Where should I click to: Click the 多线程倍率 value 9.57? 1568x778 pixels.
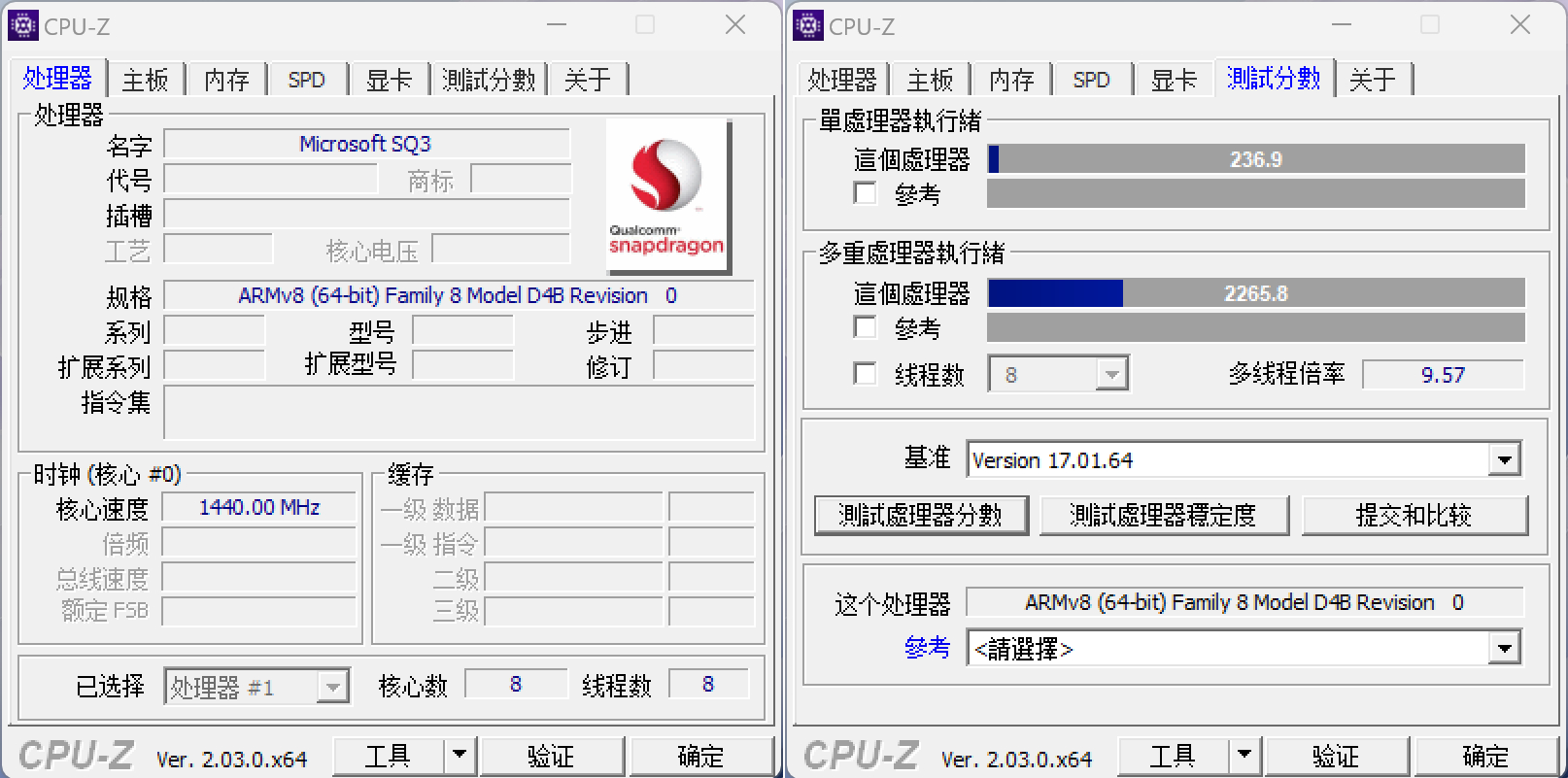click(1443, 375)
